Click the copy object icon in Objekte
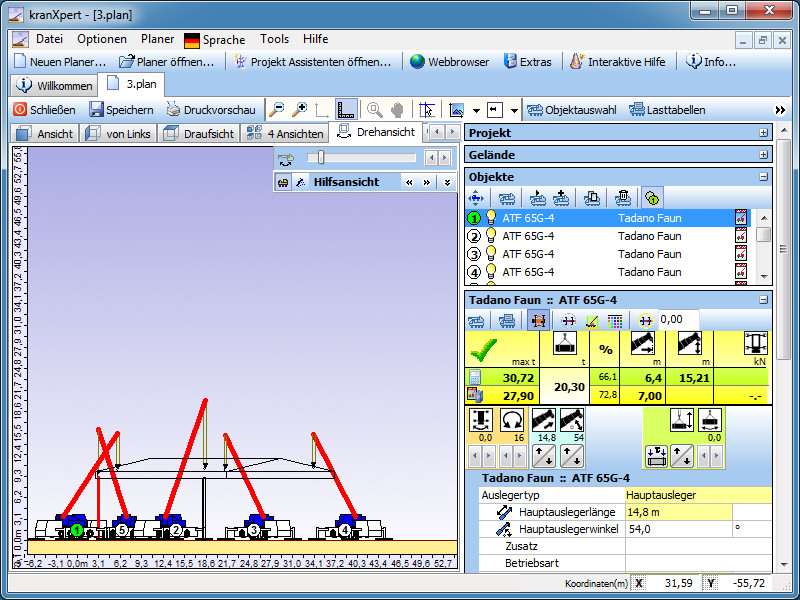 (592, 198)
